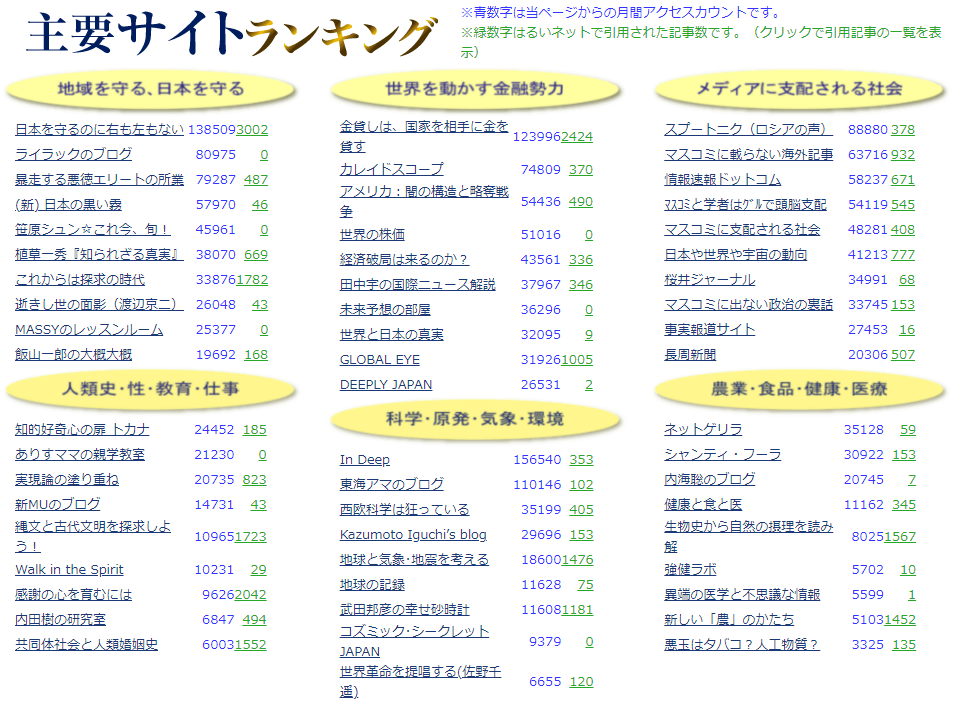This screenshot has height=707, width=957.
Task: Open カレイドスコープ link
Action: coord(392,169)
